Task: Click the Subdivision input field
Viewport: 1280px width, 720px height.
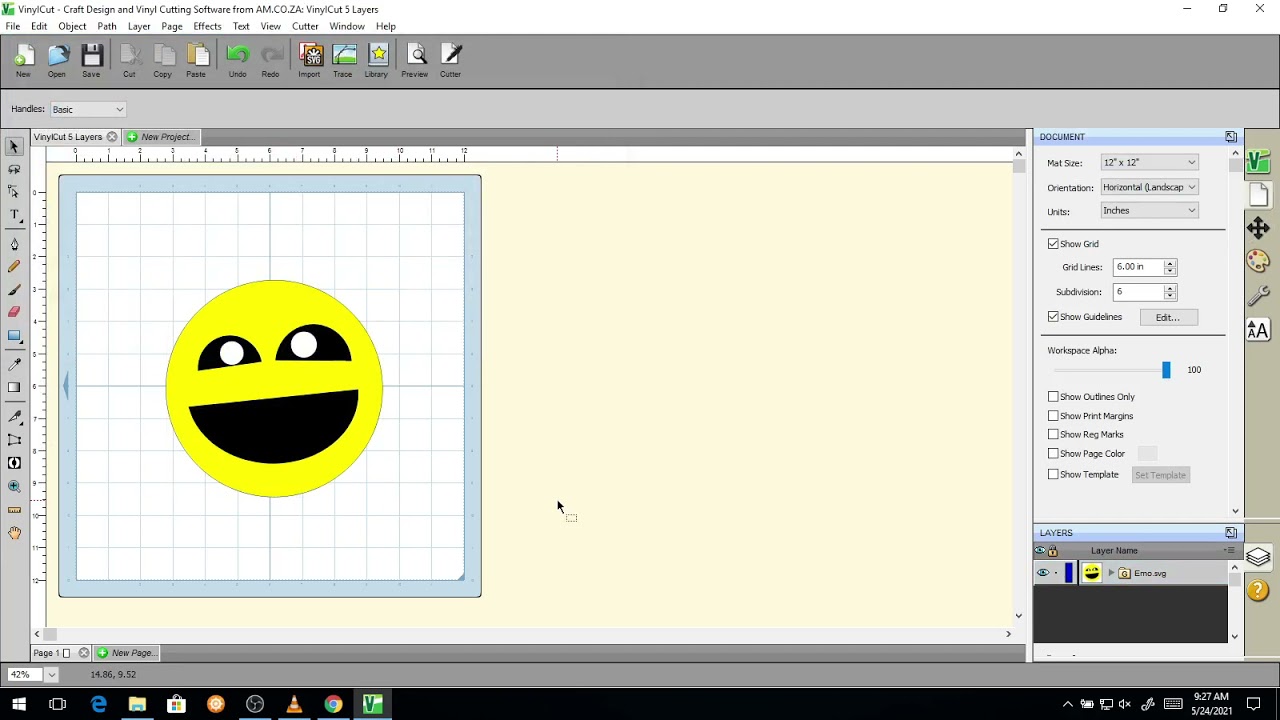Action: [1138, 292]
